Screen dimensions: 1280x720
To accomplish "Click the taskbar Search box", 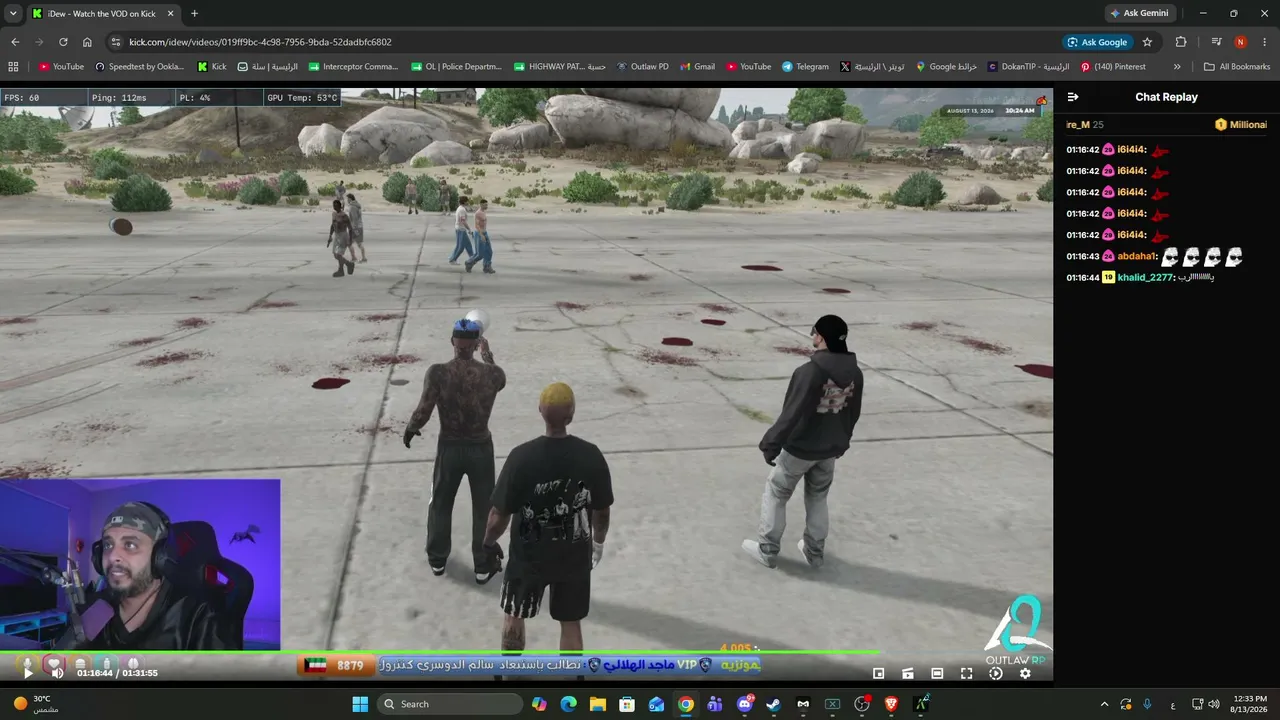I will pyautogui.click(x=451, y=704).
